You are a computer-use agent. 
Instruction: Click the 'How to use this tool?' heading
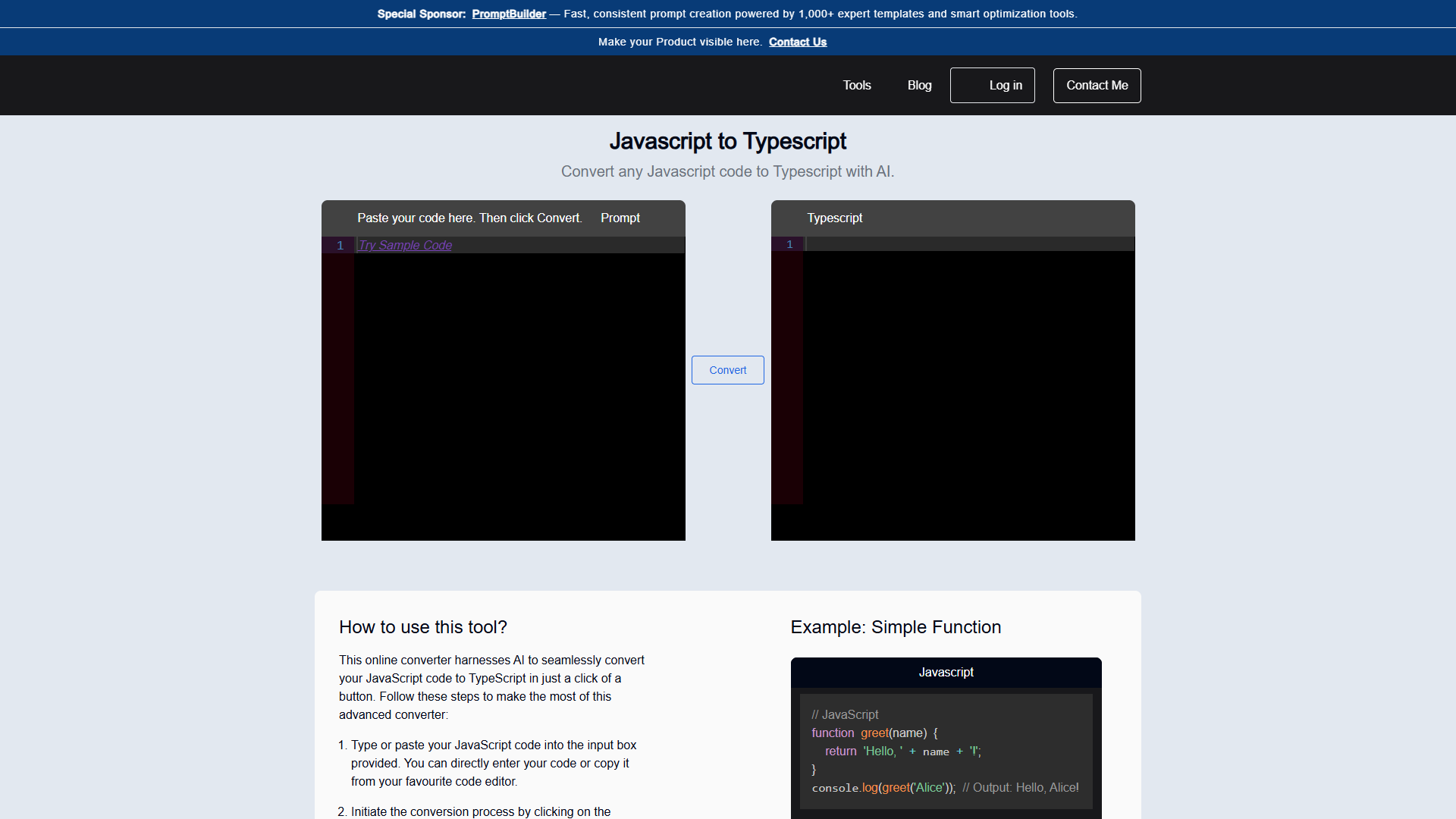point(422,627)
